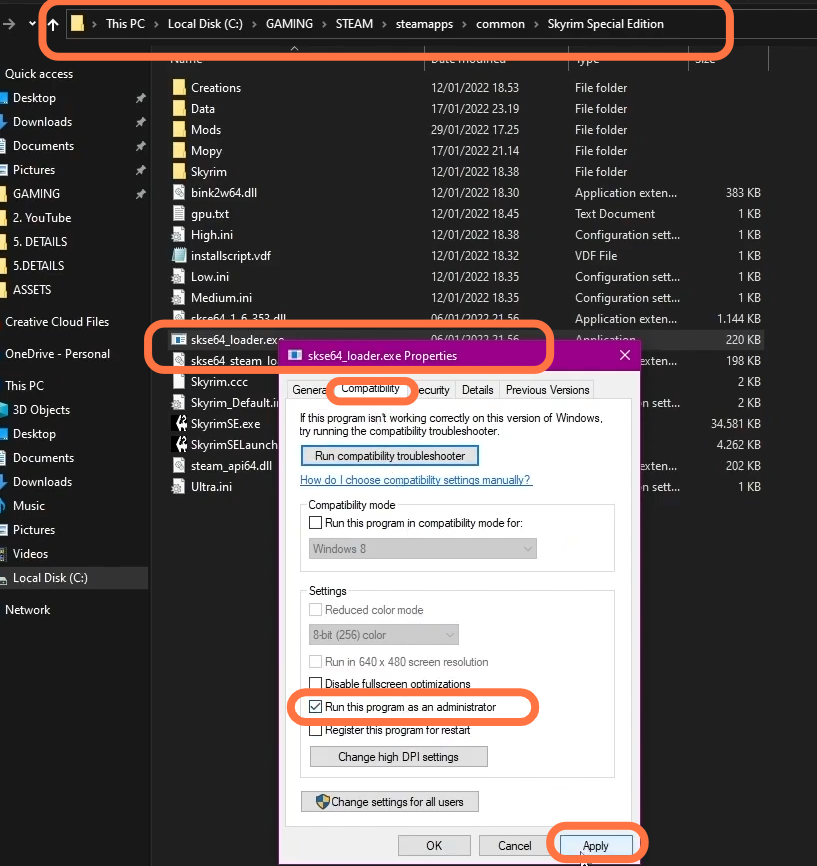The width and height of the screenshot is (817, 866).
Task: Click the Up arrow navigation button
Action: [x=53, y=24]
